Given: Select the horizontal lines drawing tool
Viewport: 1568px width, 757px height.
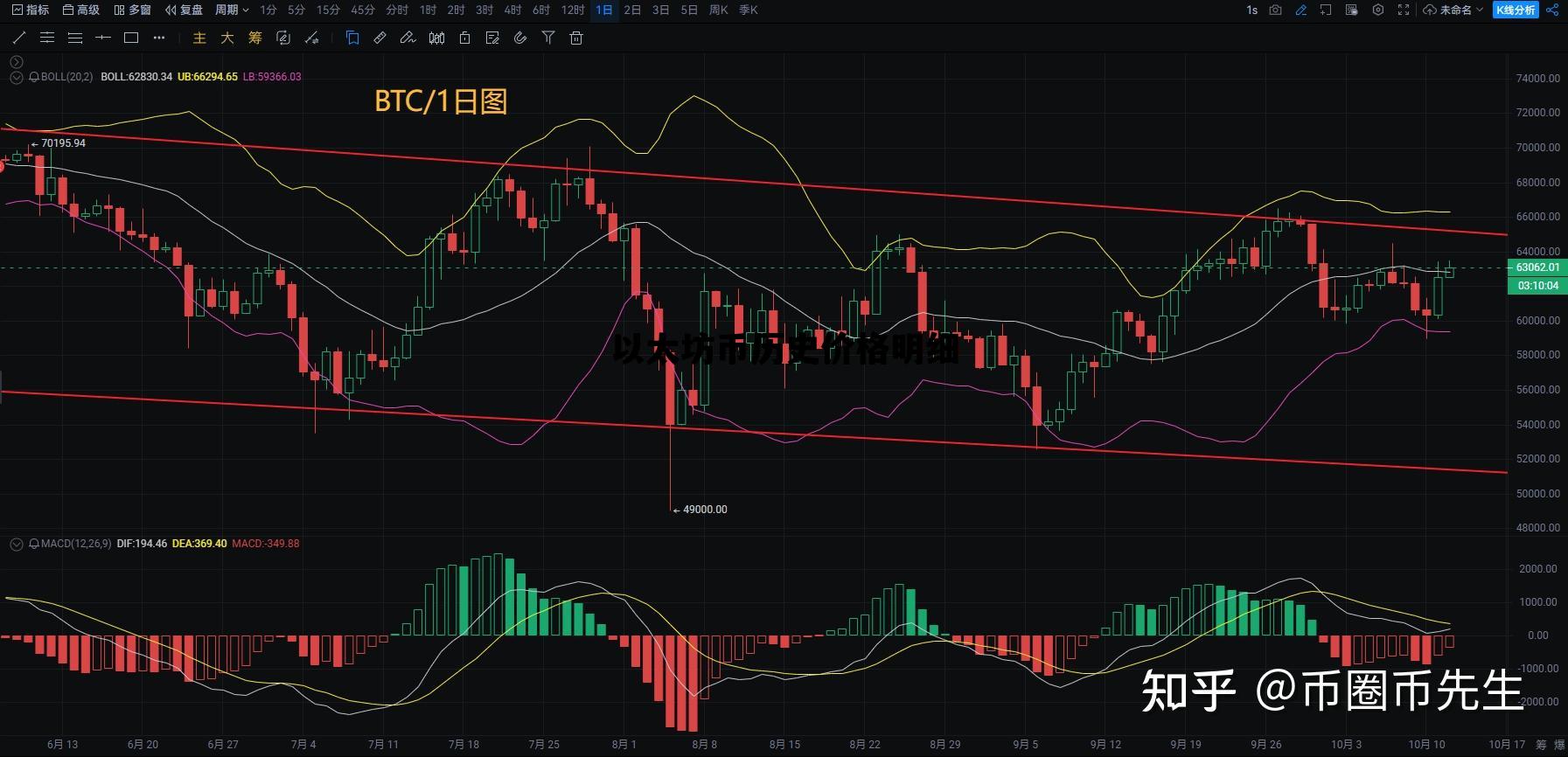Looking at the screenshot, I should (x=75, y=38).
